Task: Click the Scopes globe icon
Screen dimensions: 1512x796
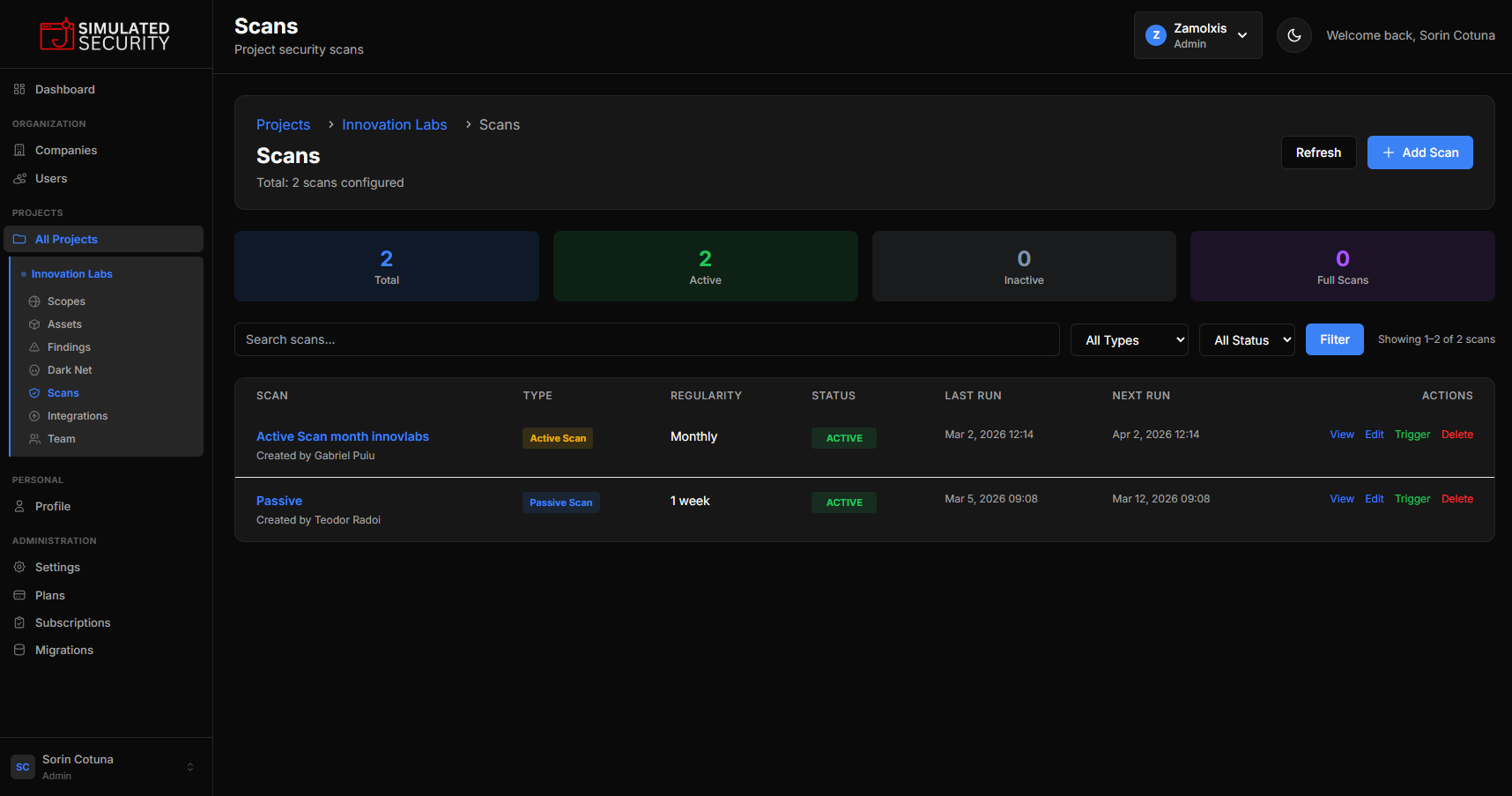Action: click(x=34, y=301)
